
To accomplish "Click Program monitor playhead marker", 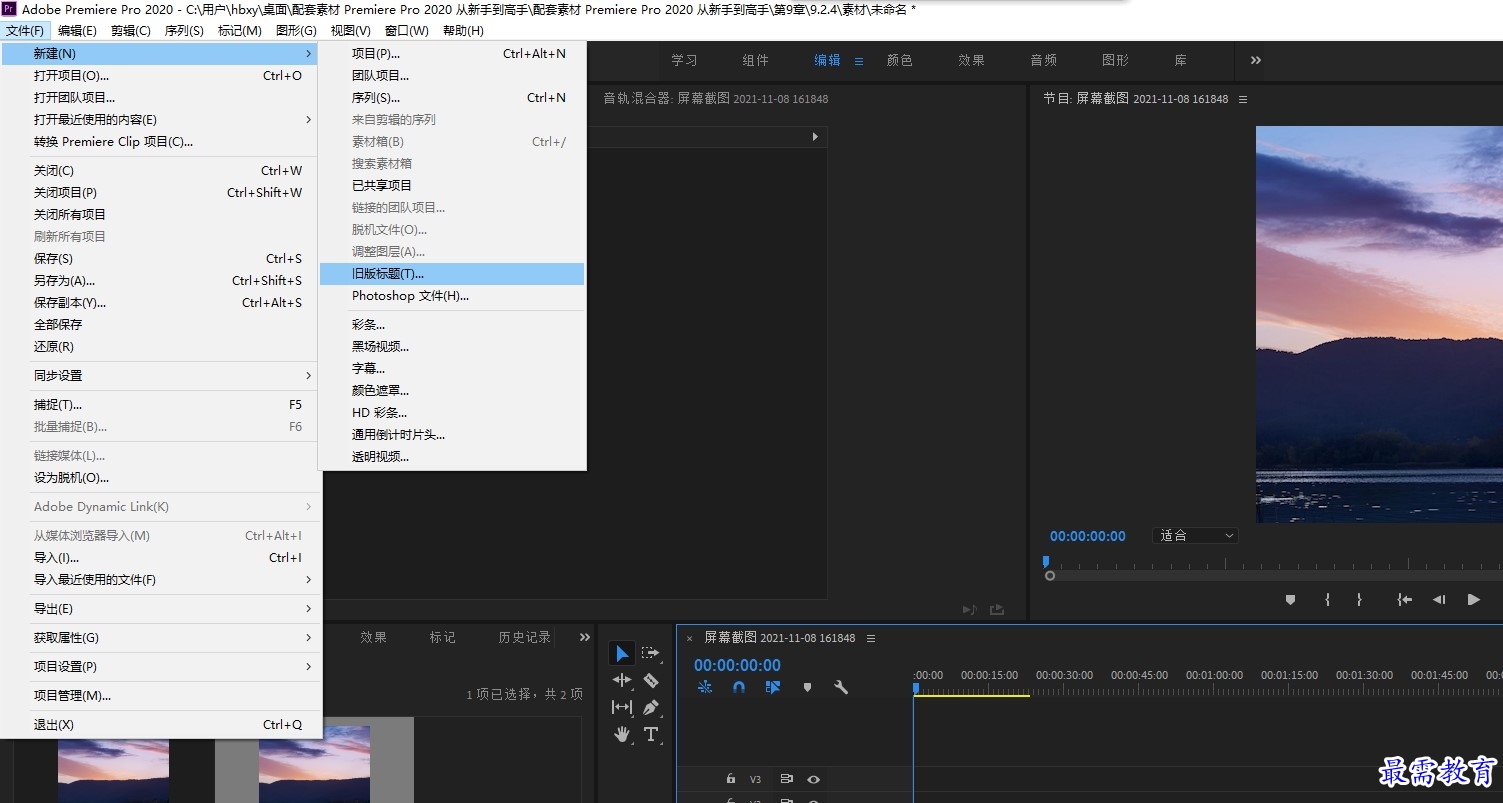I will [x=1046, y=562].
